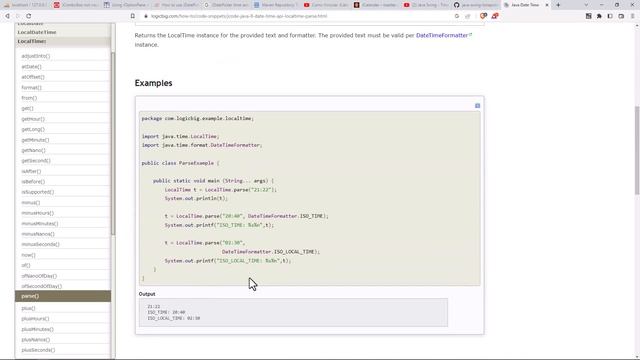
Task: Open the extensions puzzle icon
Action: tap(599, 16)
